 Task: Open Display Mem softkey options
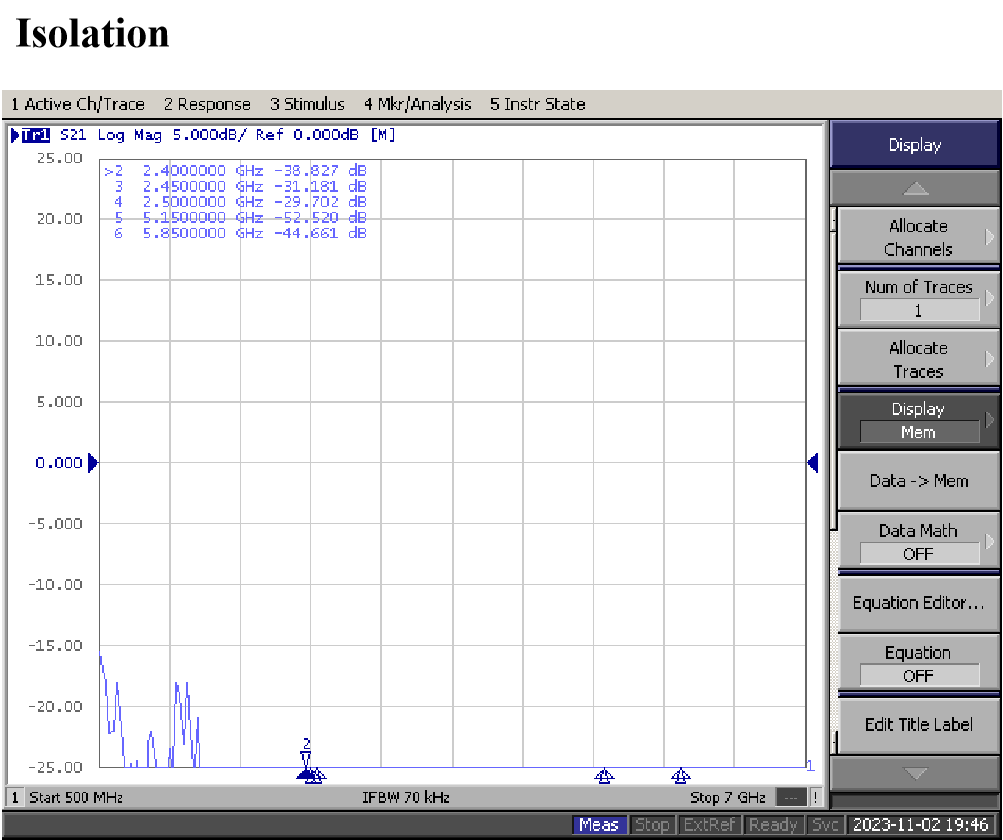coord(918,420)
